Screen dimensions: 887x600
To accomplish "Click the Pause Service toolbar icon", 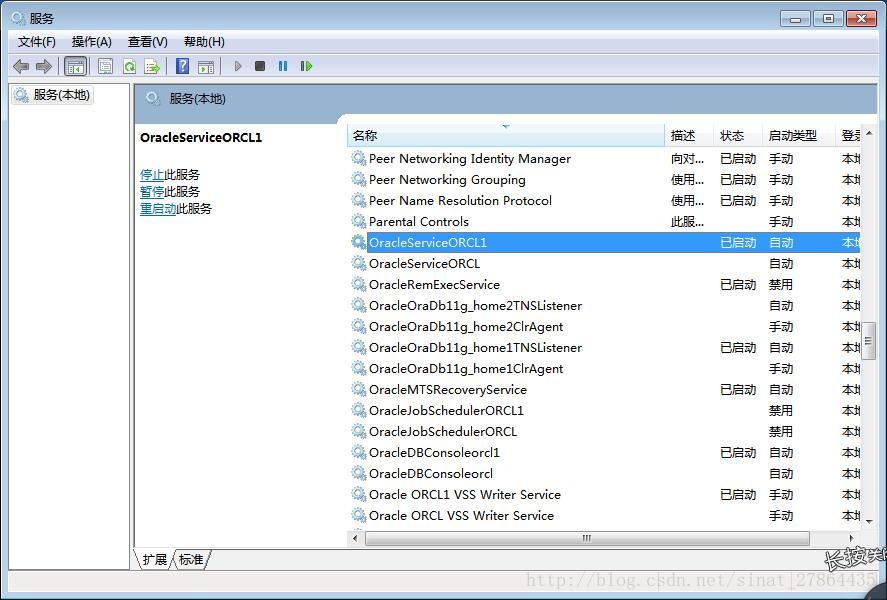I will tap(283, 66).
